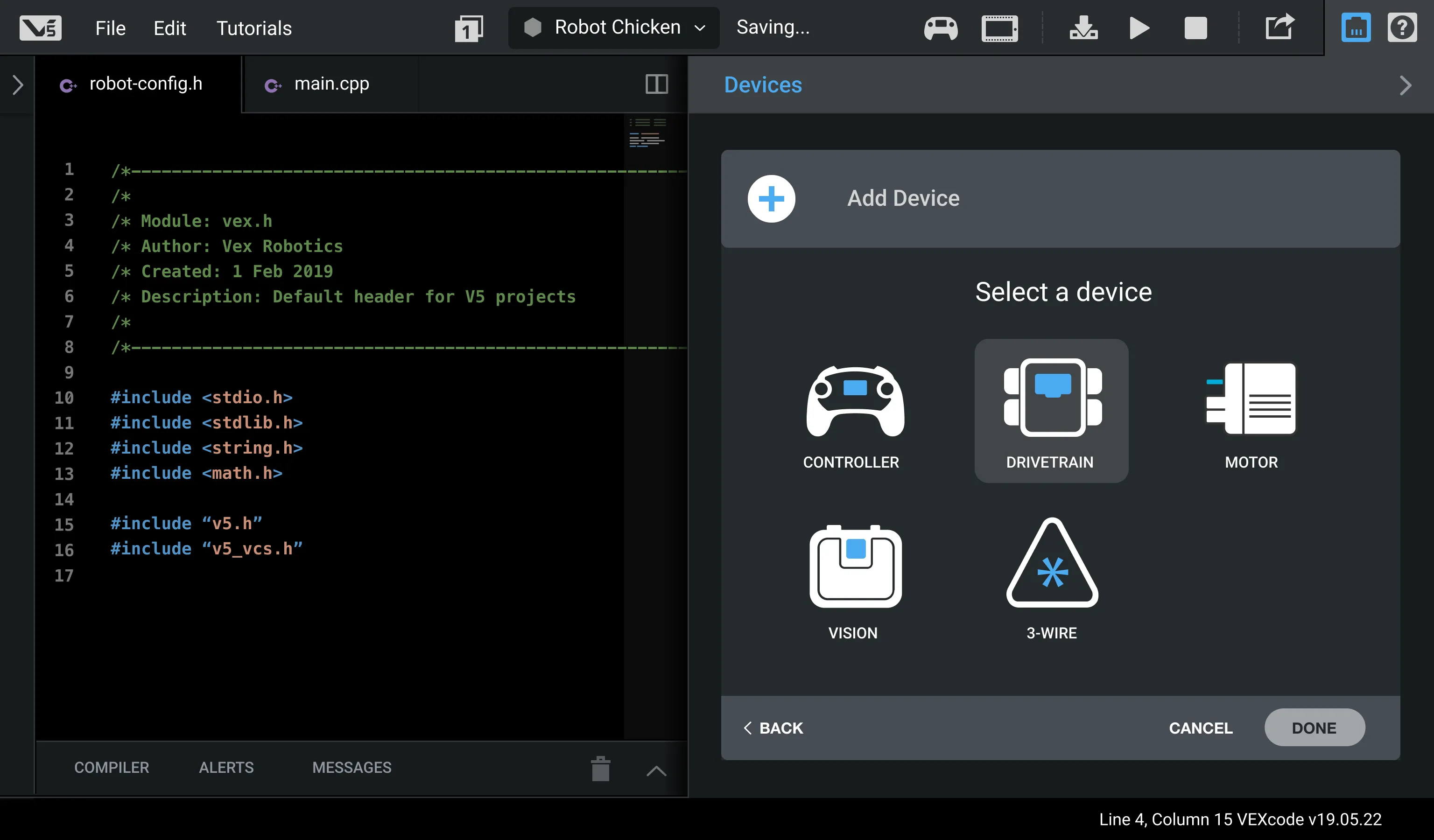Click the CANCEL button
The height and width of the screenshot is (840, 1434).
1200,728
